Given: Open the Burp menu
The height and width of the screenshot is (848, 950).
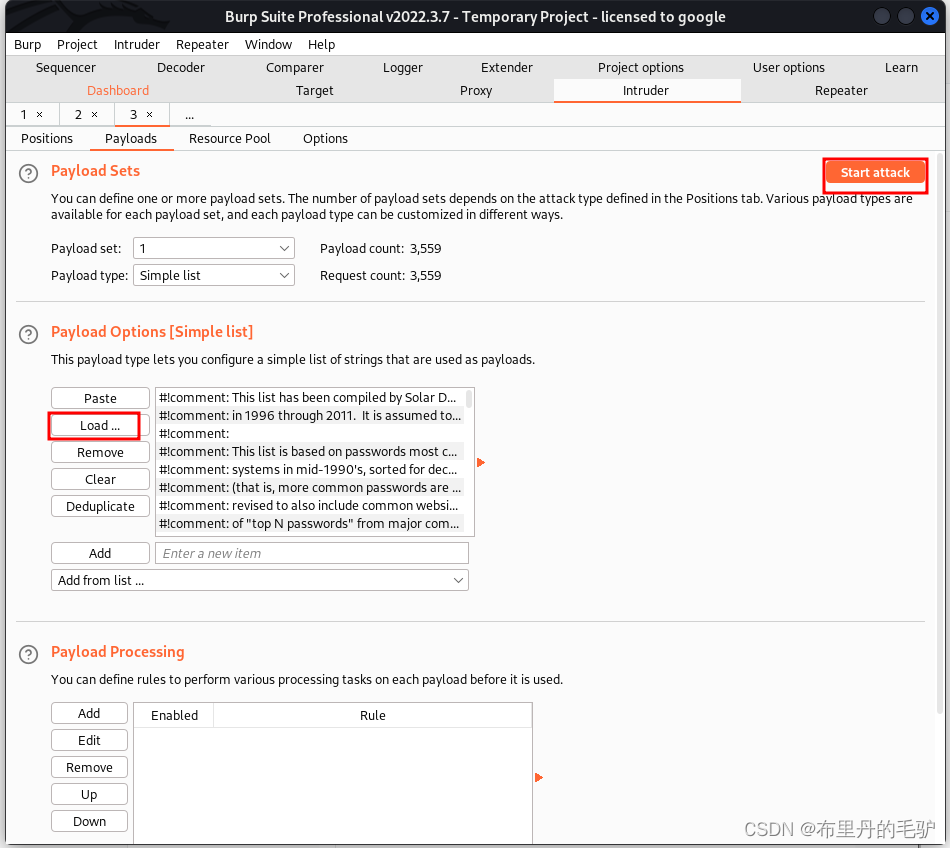Looking at the screenshot, I should [x=27, y=45].
